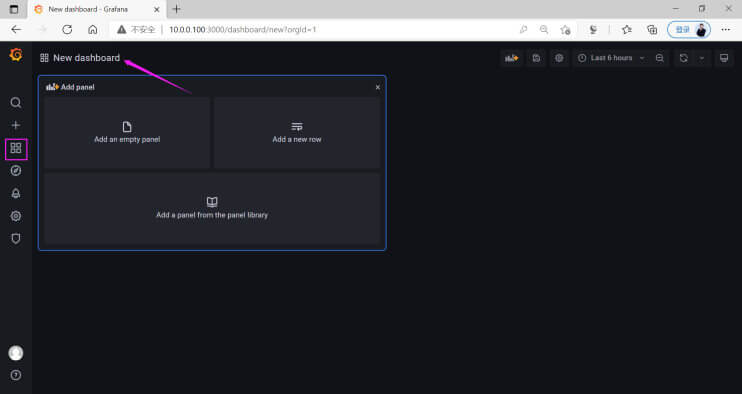Open the user profile avatar in sidebar
Viewport: 742px width, 394px height.
point(16,353)
